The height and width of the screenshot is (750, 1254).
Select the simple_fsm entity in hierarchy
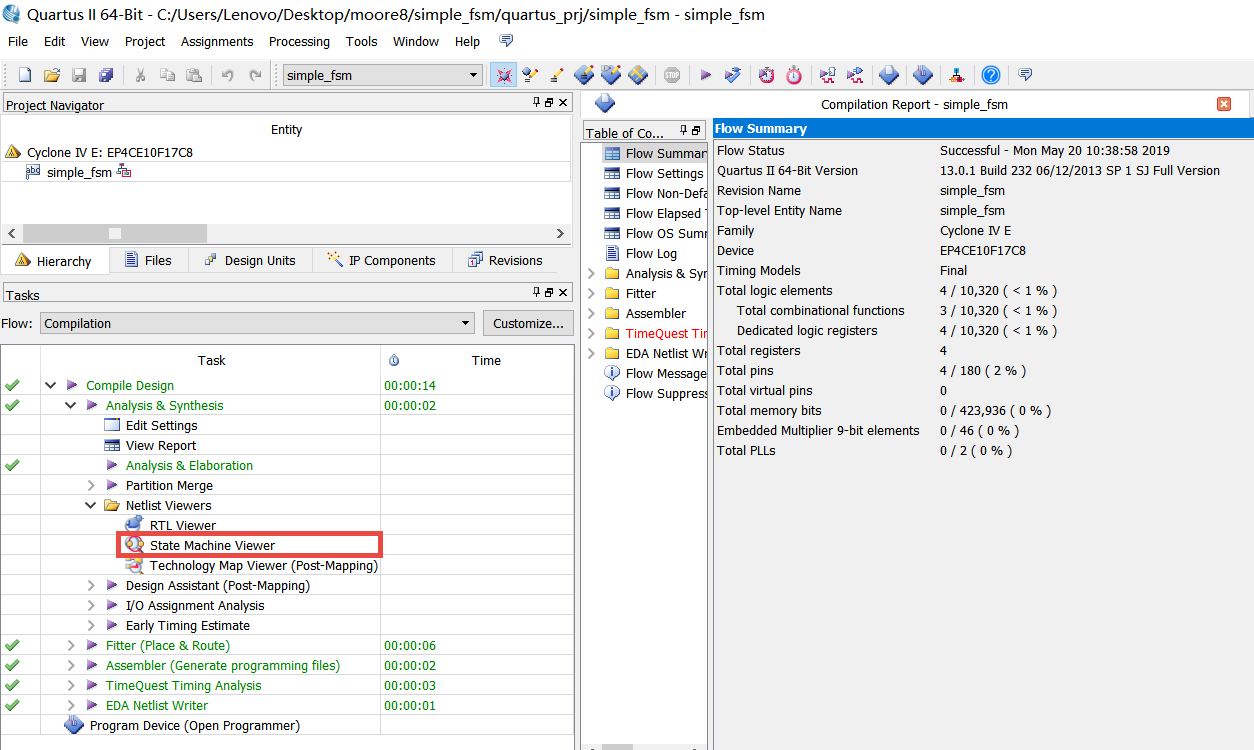79,172
